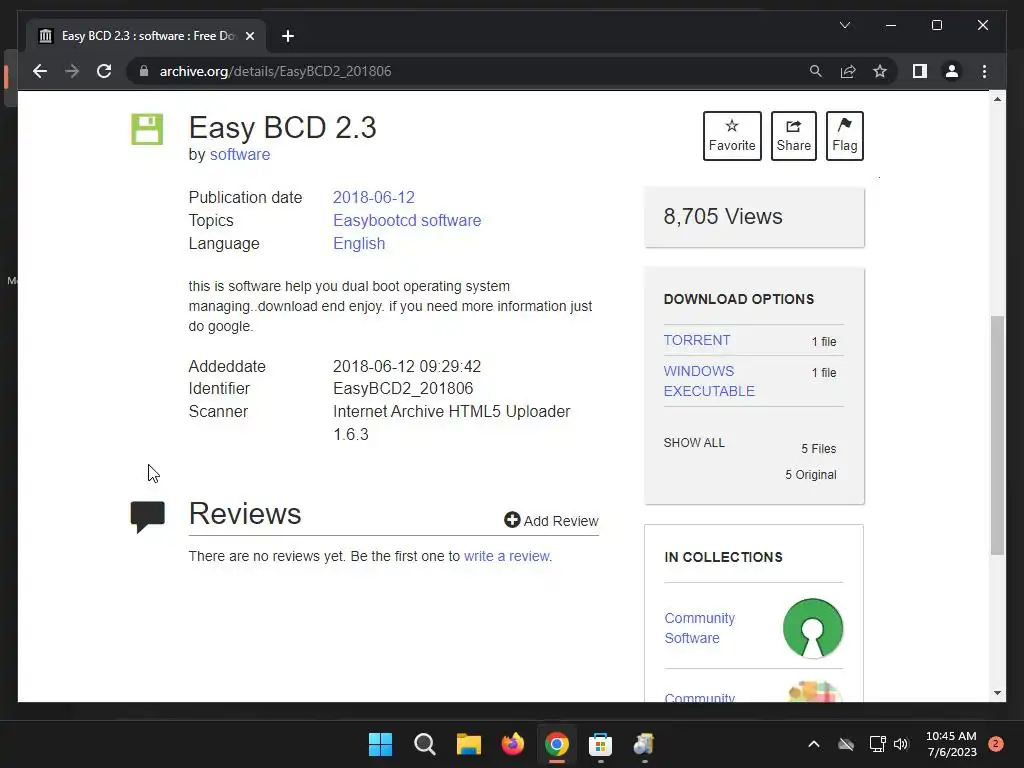Viewport: 1024px width, 768px height.
Task: Open the English language link
Action: coord(359,243)
